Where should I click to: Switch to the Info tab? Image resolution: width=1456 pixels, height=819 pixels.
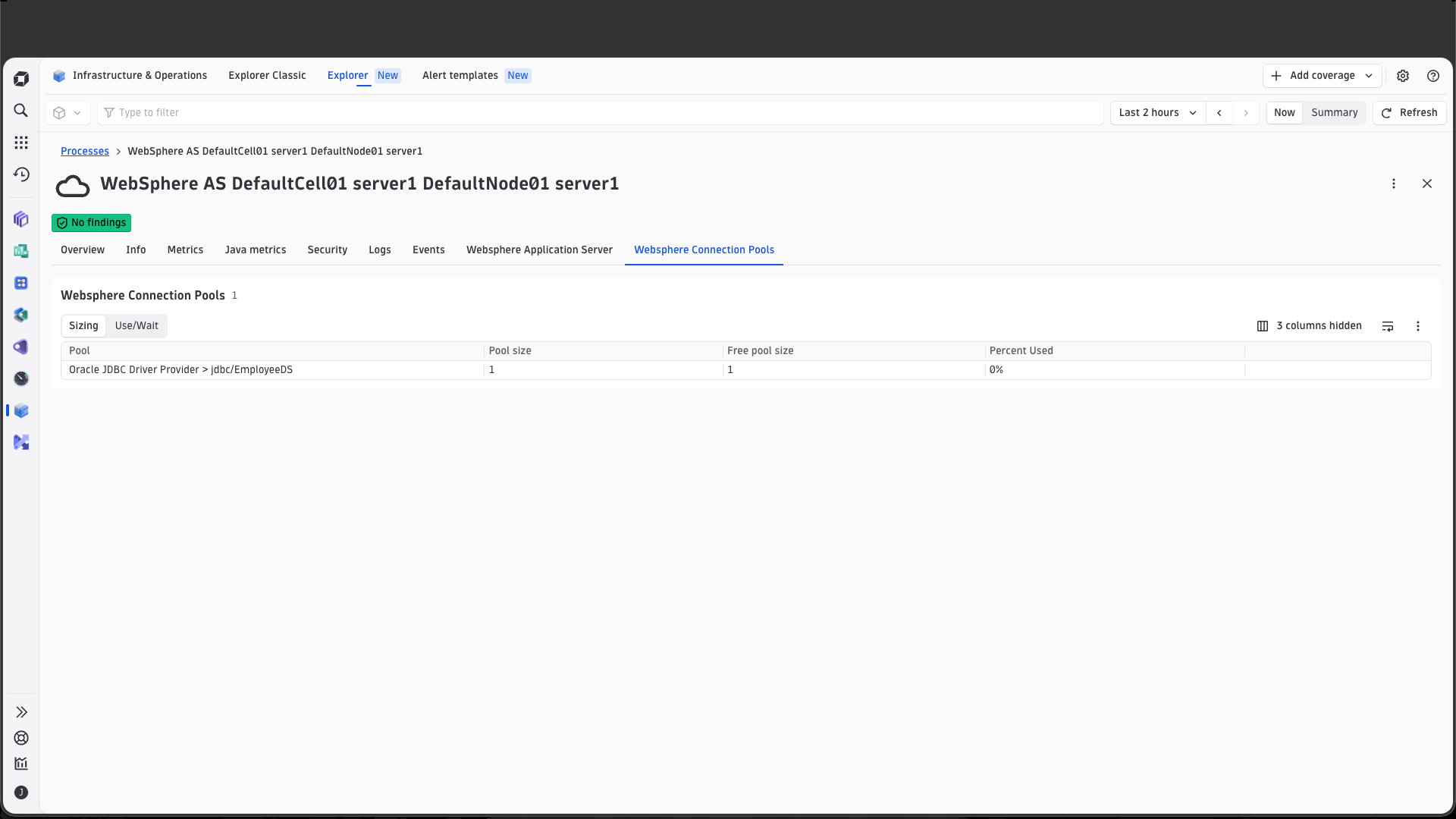point(136,250)
